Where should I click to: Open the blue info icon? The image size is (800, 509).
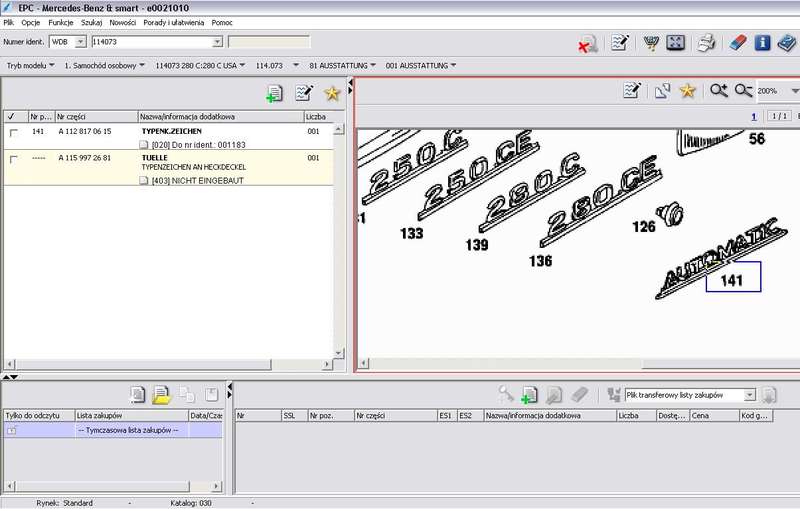[x=763, y=43]
